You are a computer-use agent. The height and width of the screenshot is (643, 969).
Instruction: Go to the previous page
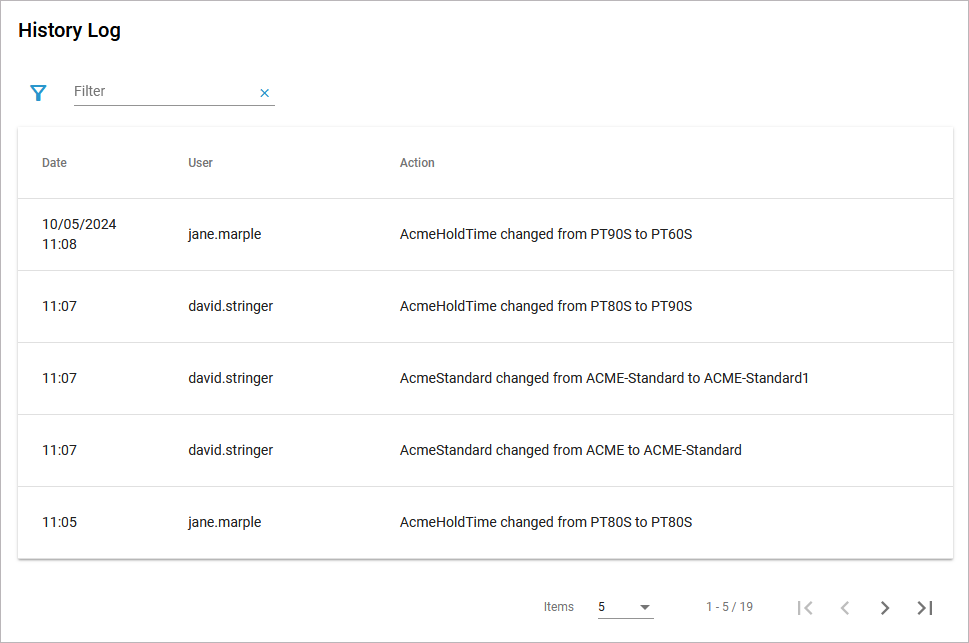845,607
